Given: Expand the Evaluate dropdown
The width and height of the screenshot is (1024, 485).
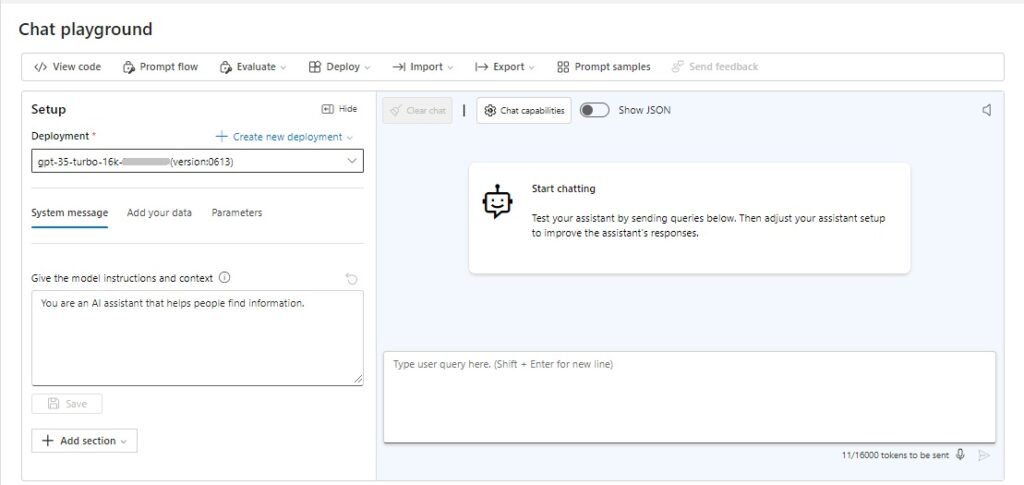Looking at the screenshot, I should 253,67.
